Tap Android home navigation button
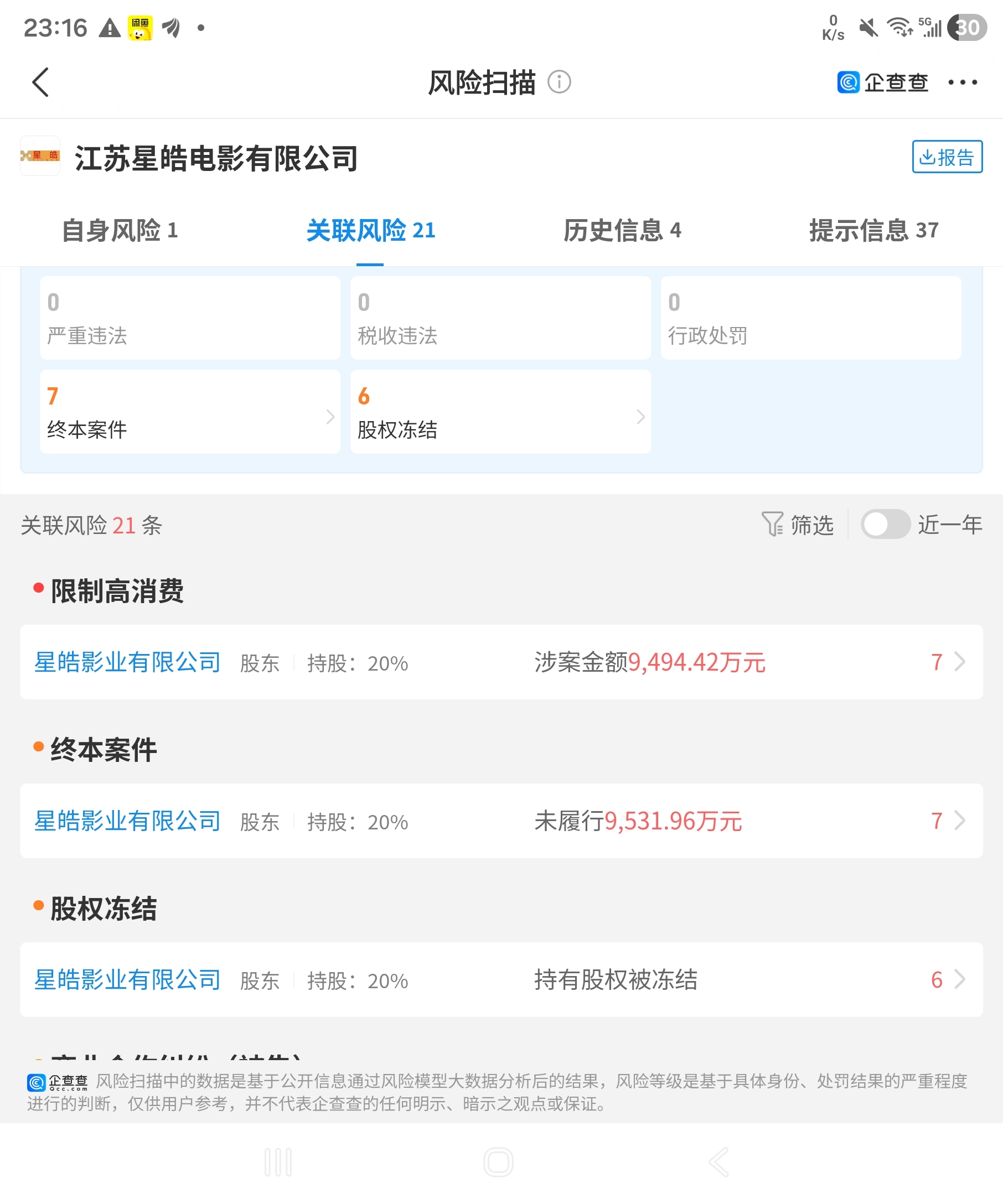This screenshot has width=1003, height=1204. pos(498,1163)
